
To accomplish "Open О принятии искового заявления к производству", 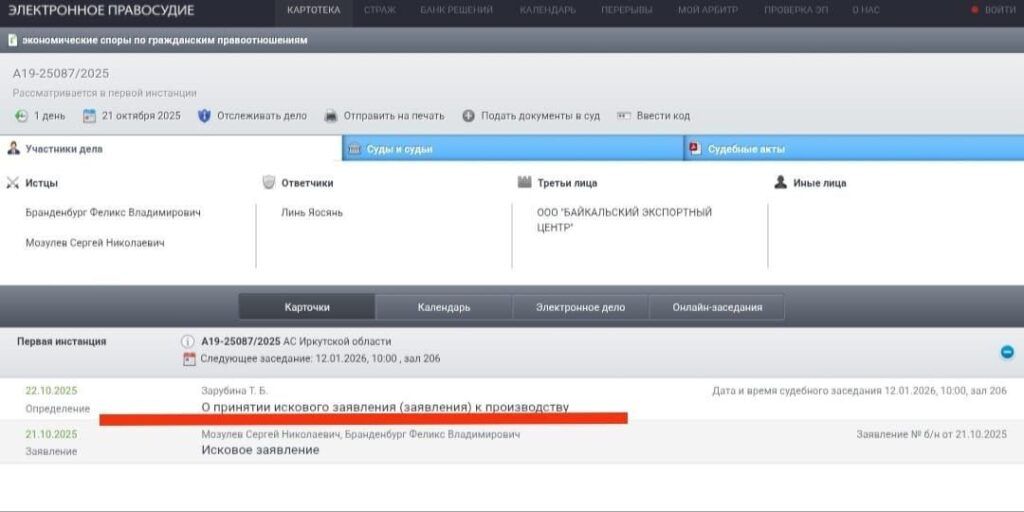I will click(x=385, y=408).
